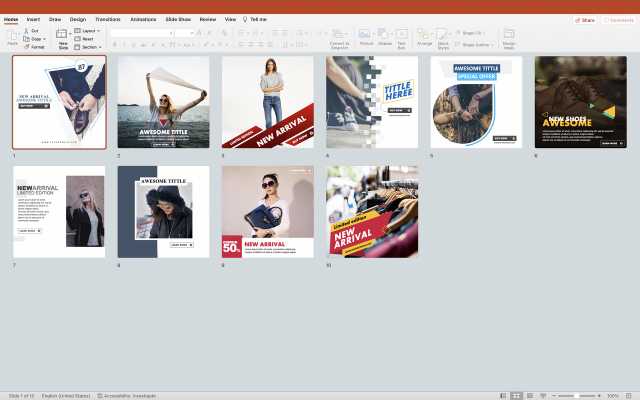Open the font name combo box
640x400 pixels.
[x=141, y=32]
